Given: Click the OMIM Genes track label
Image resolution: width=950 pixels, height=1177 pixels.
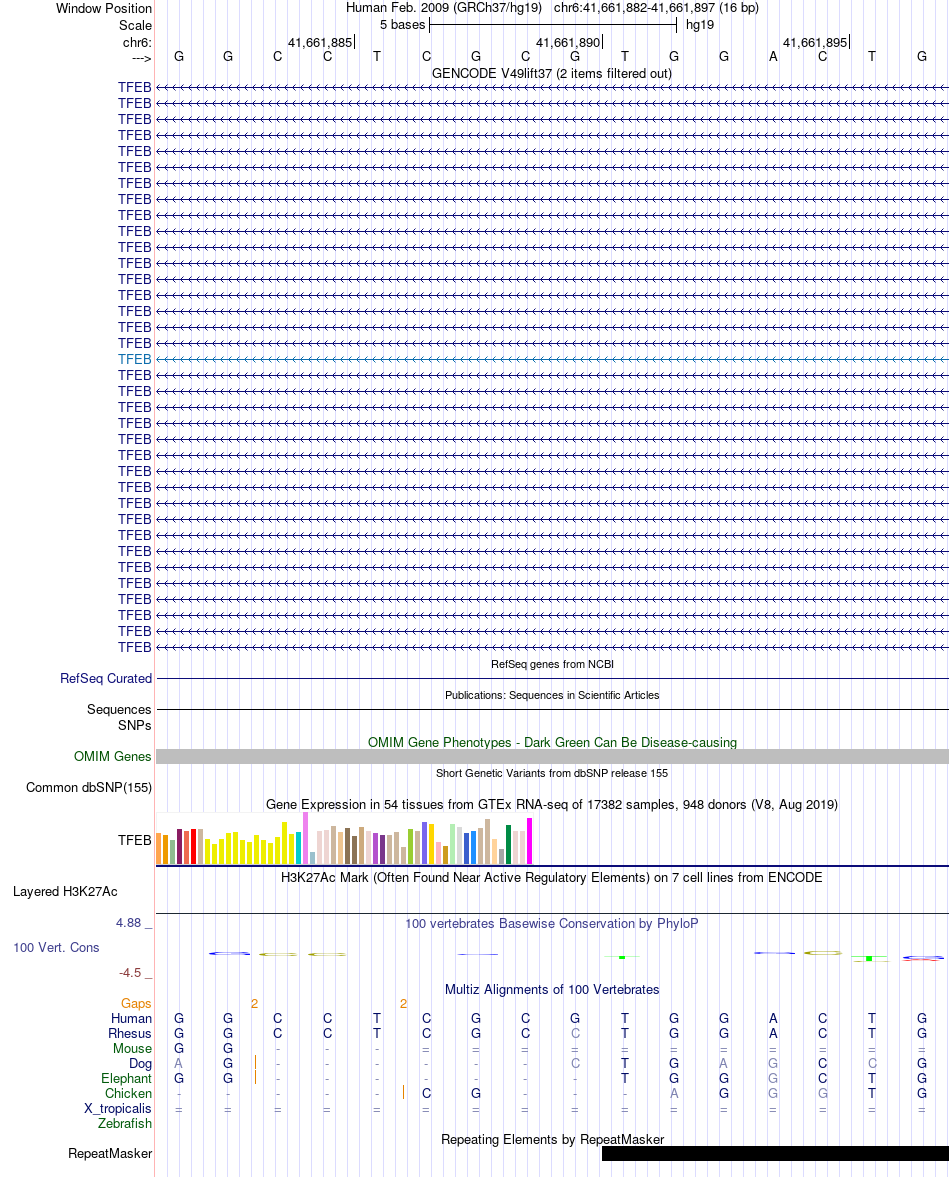Looking at the screenshot, I should pyautogui.click(x=113, y=757).
